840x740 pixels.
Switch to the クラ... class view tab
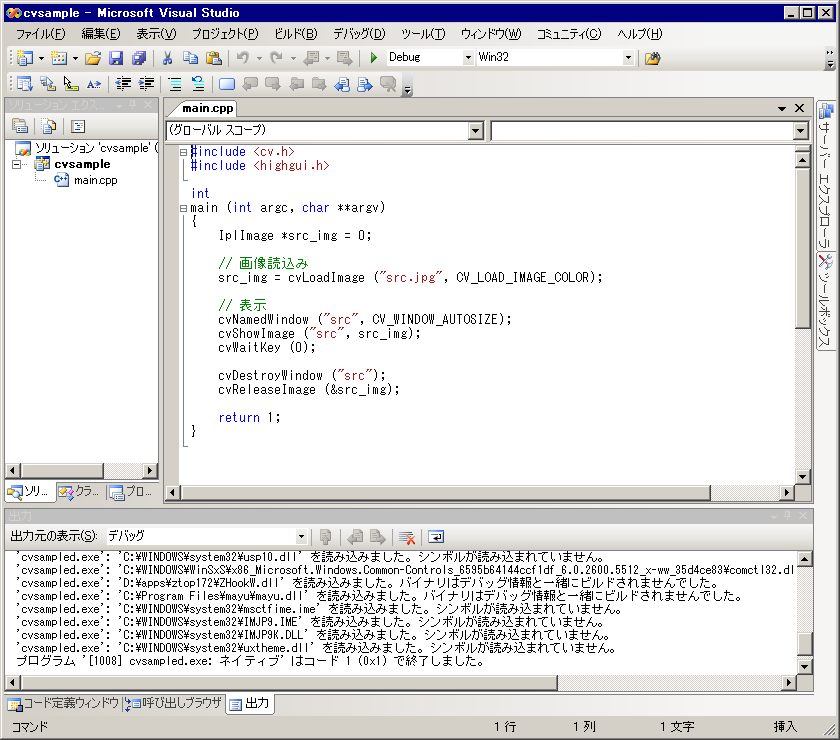click(79, 491)
